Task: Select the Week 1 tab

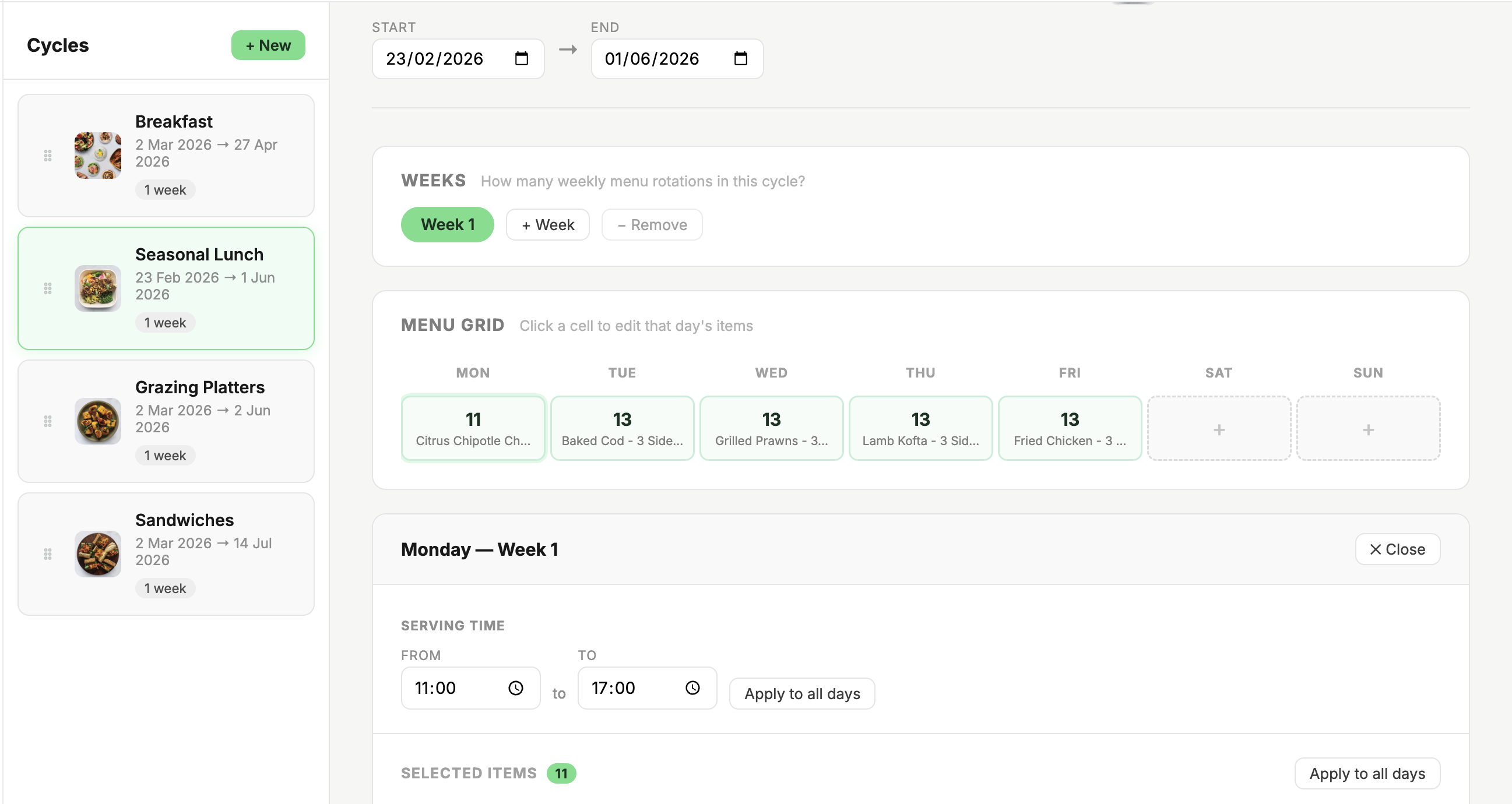Action: tap(447, 224)
